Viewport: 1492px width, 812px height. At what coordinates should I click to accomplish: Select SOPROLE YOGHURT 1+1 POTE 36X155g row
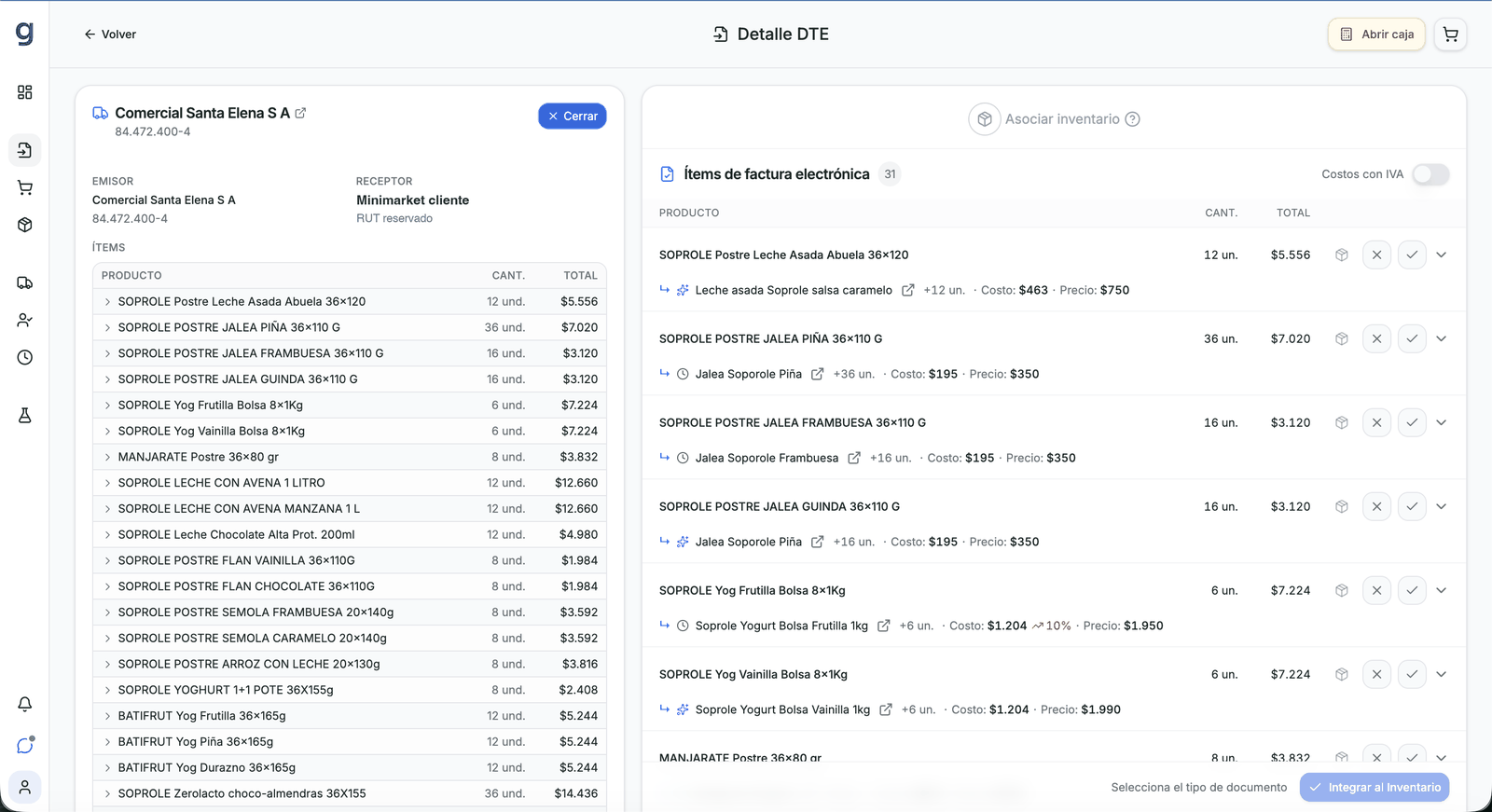[x=350, y=691]
